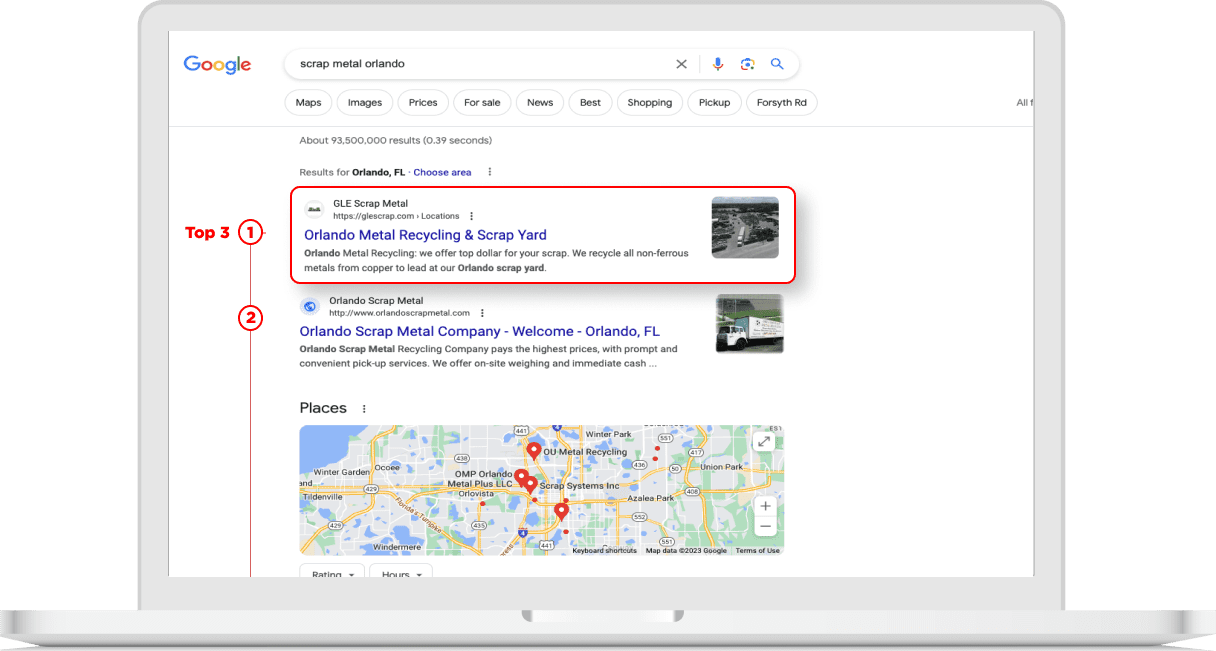
Task: Click the Choose area link
Action: click(x=442, y=172)
